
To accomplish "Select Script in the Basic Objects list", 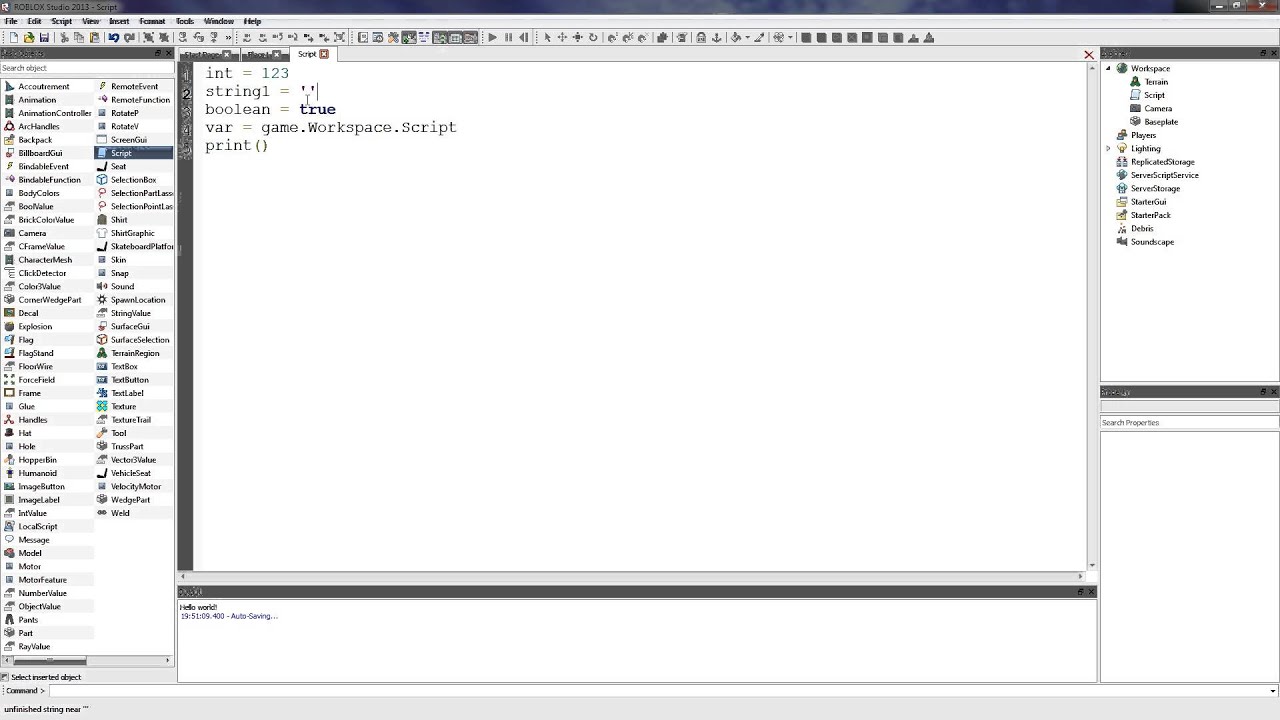I will pos(121,153).
